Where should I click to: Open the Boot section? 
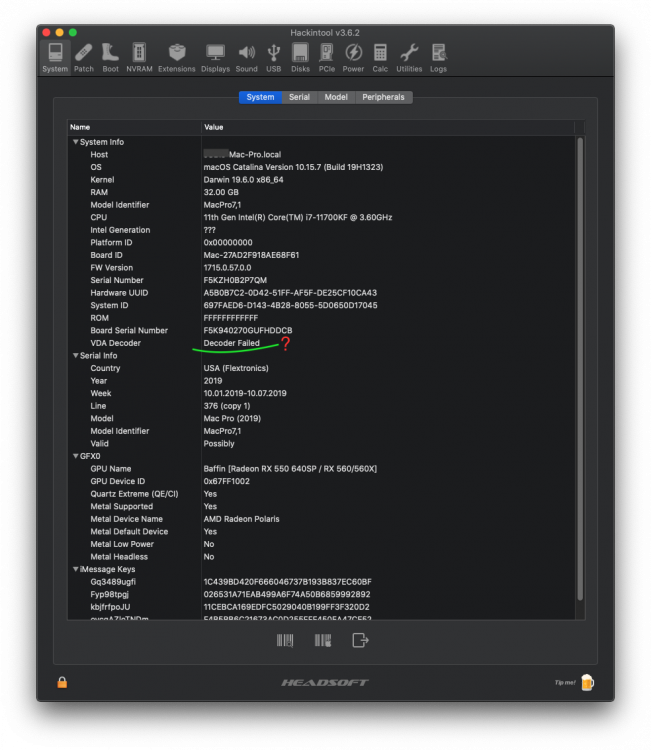[110, 58]
